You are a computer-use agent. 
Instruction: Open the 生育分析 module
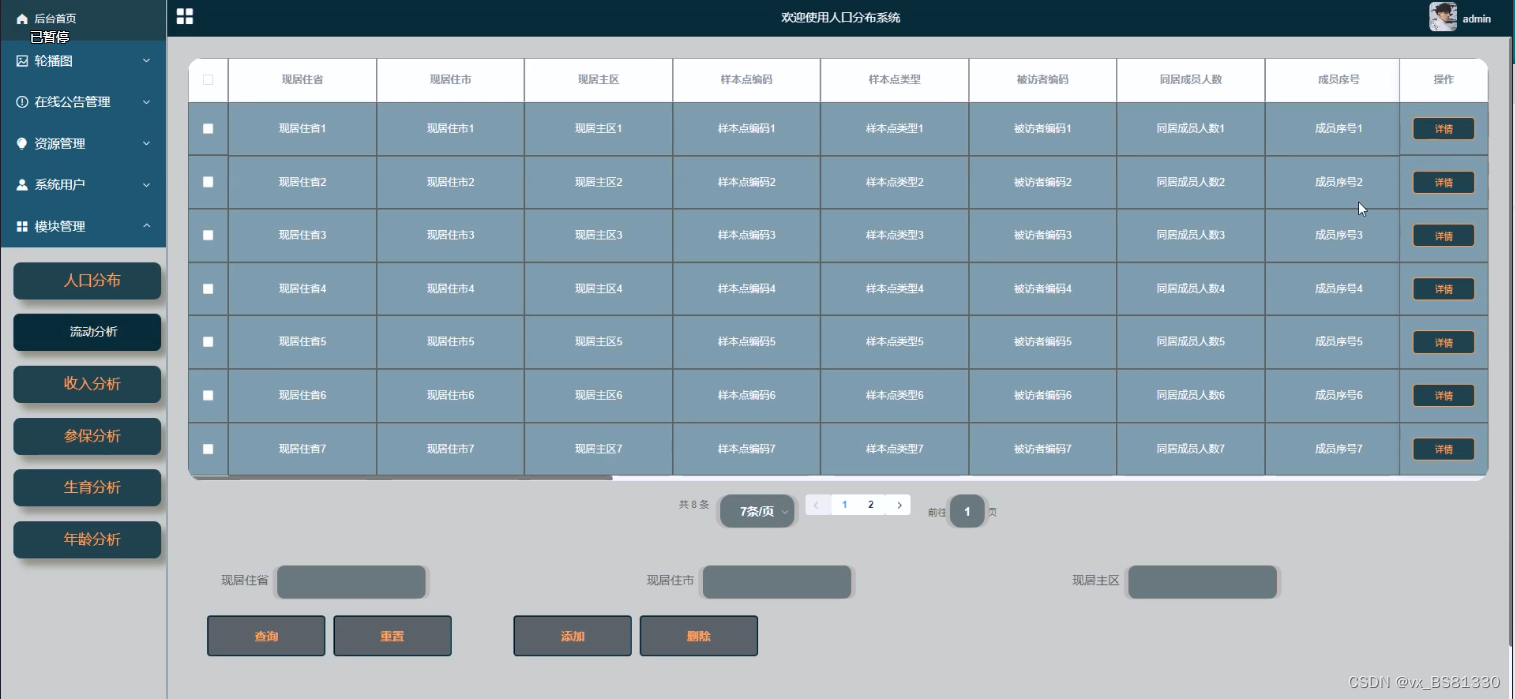(x=87, y=487)
